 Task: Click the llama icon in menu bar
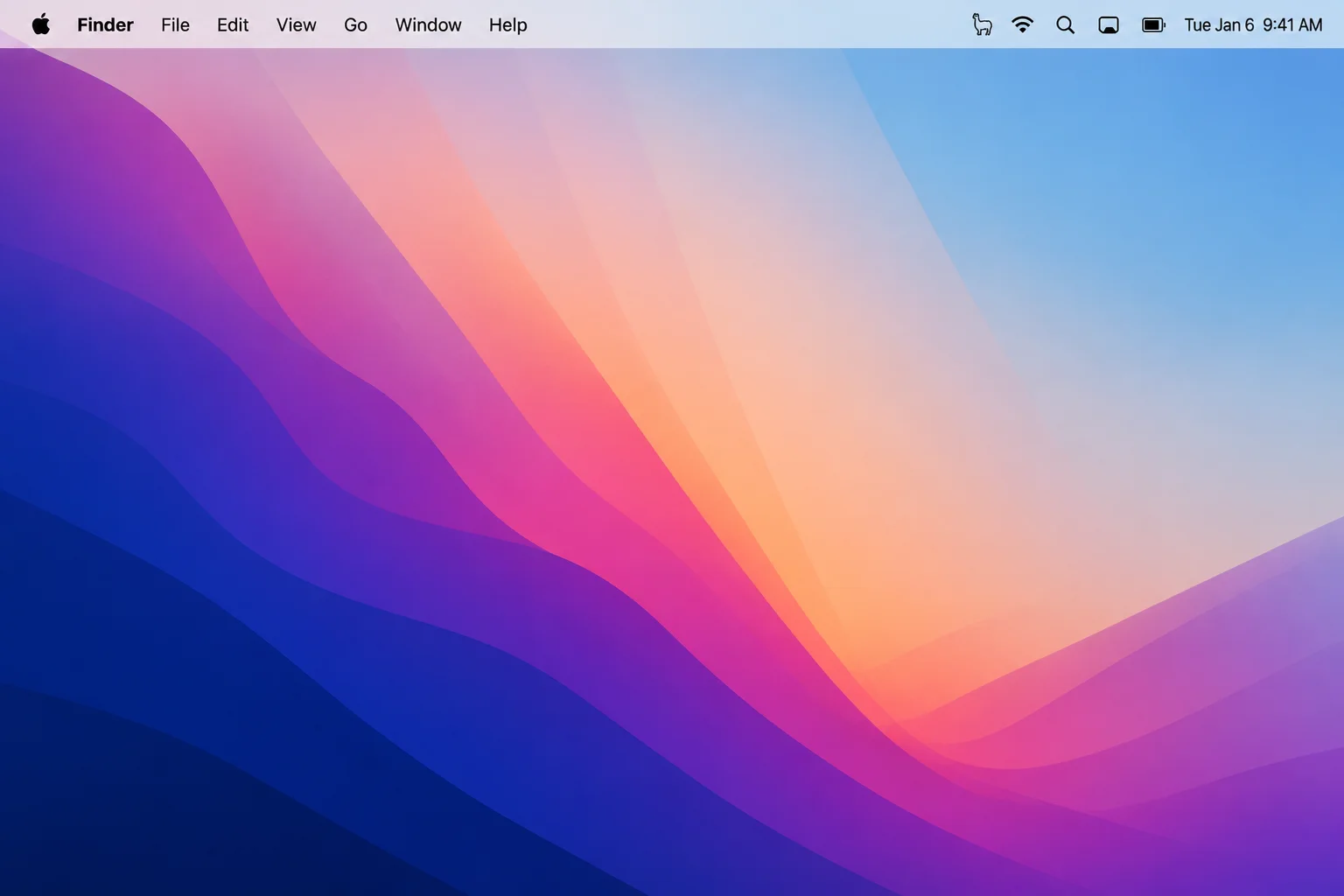pos(983,24)
